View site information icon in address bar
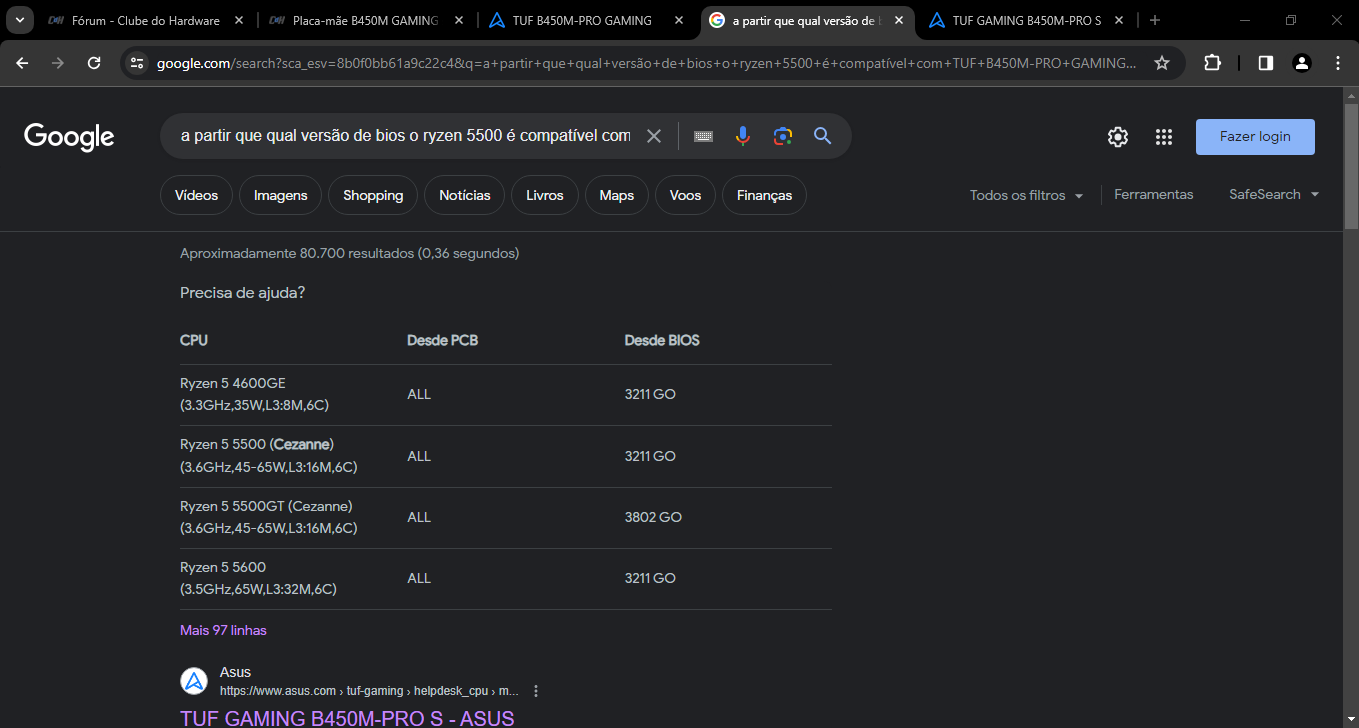 [138, 63]
